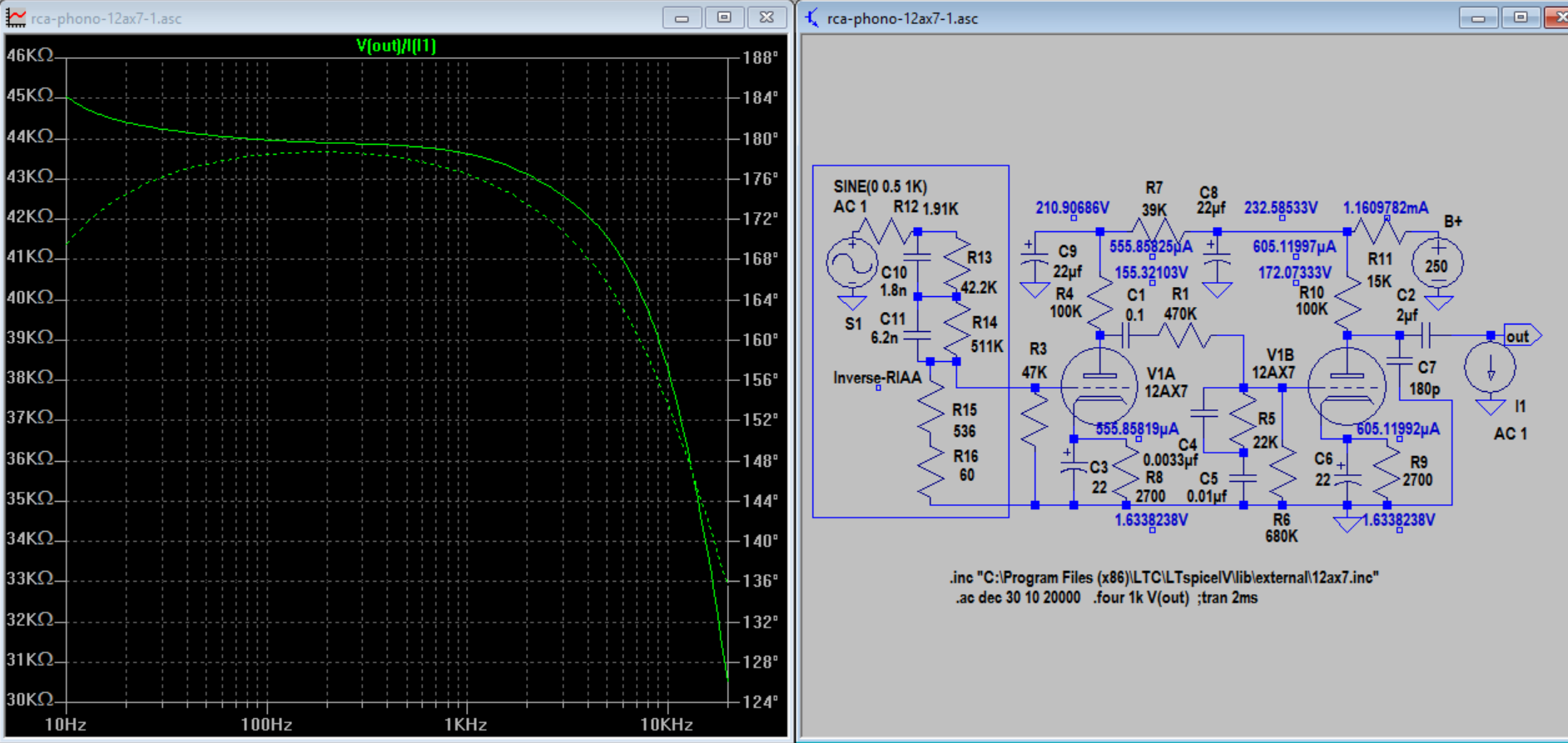Click the C7 180p capacitor label
The image size is (1568, 743).
[1424, 378]
